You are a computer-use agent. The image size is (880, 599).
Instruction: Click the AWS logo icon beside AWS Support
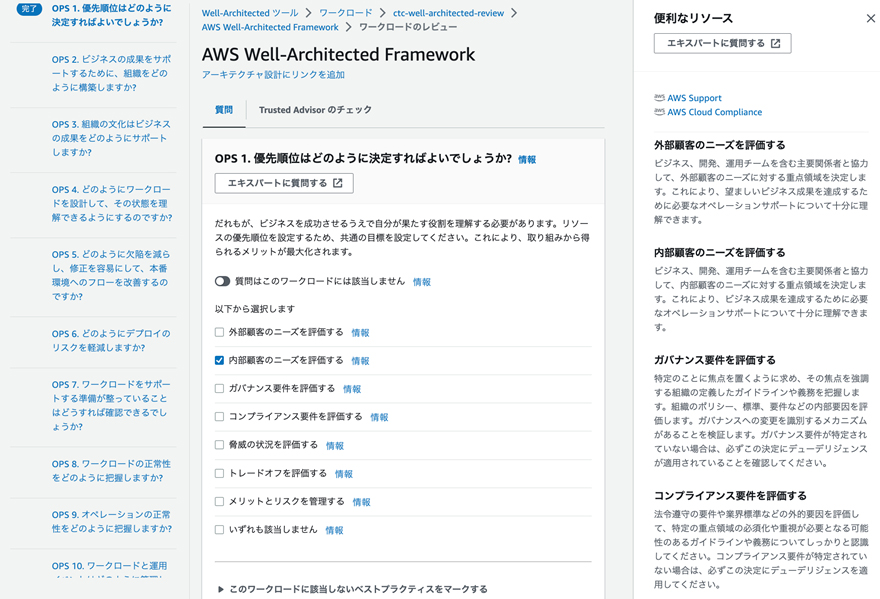[x=659, y=98]
